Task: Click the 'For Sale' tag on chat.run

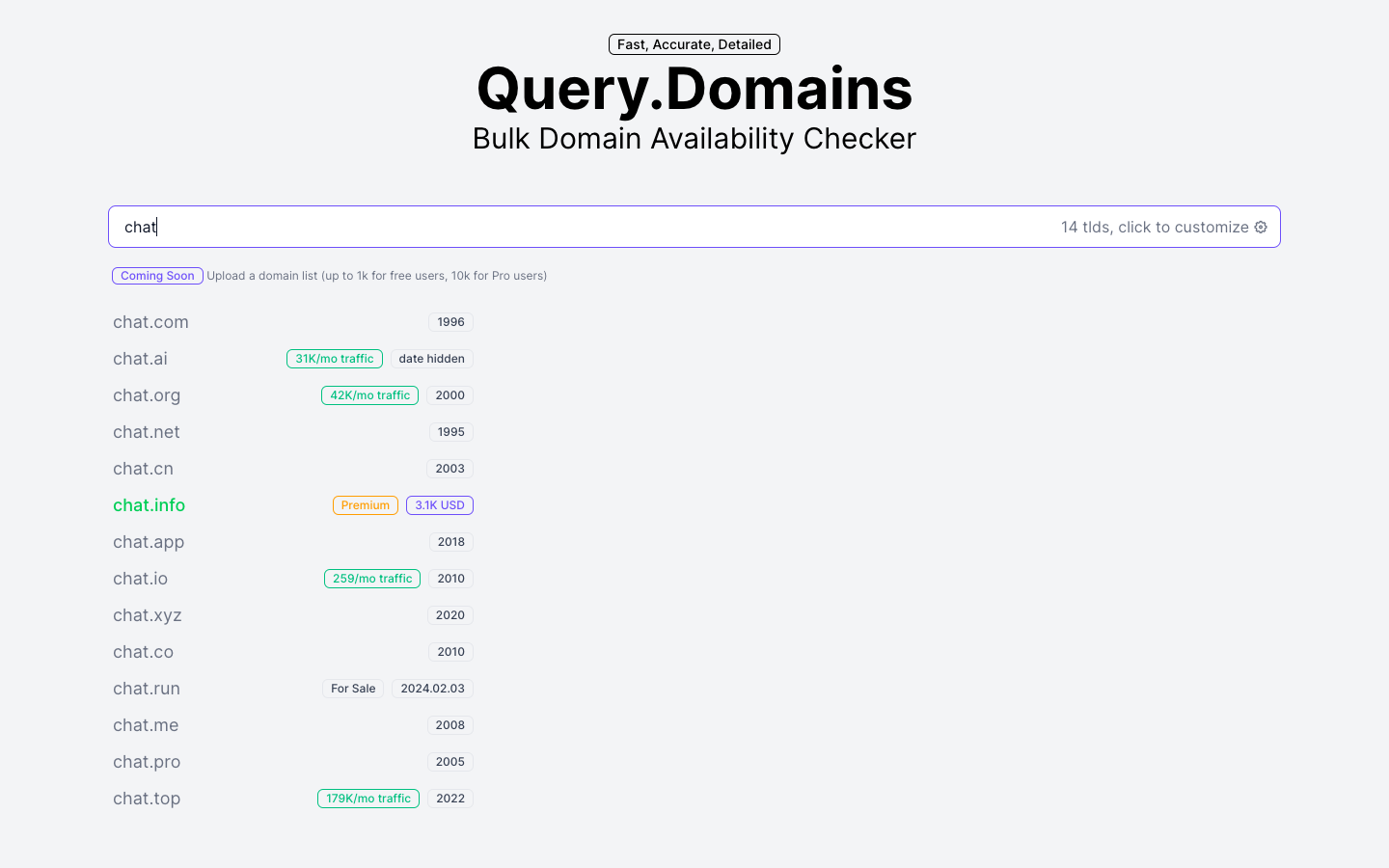Action: (352, 688)
